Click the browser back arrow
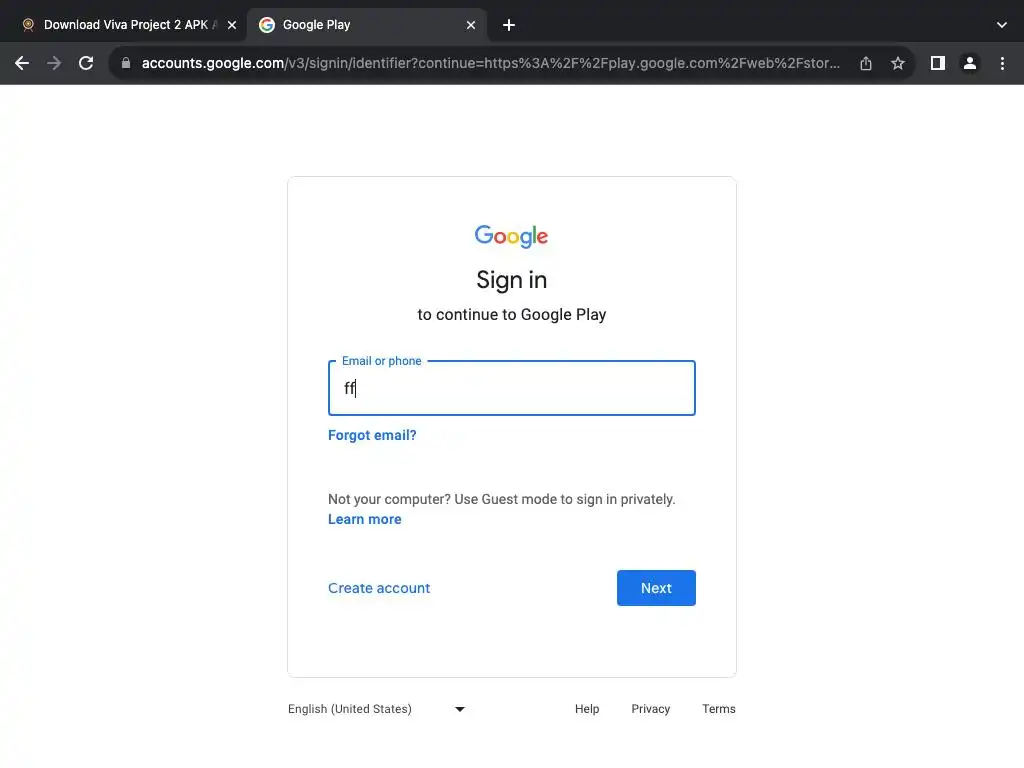Screen dimensions: 1024x768 [22, 63]
